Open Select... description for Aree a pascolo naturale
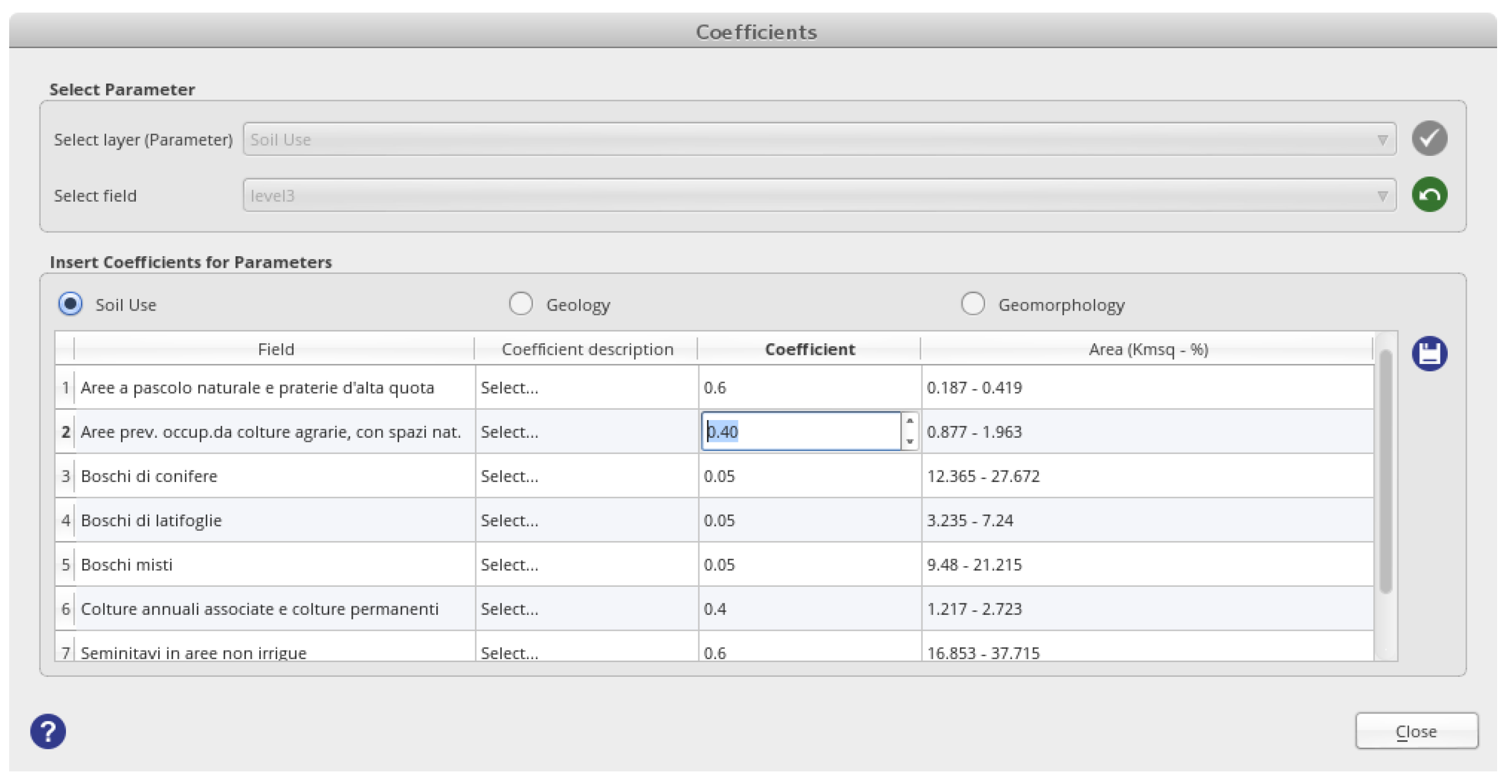This screenshot has height=784, width=1512. (587, 387)
